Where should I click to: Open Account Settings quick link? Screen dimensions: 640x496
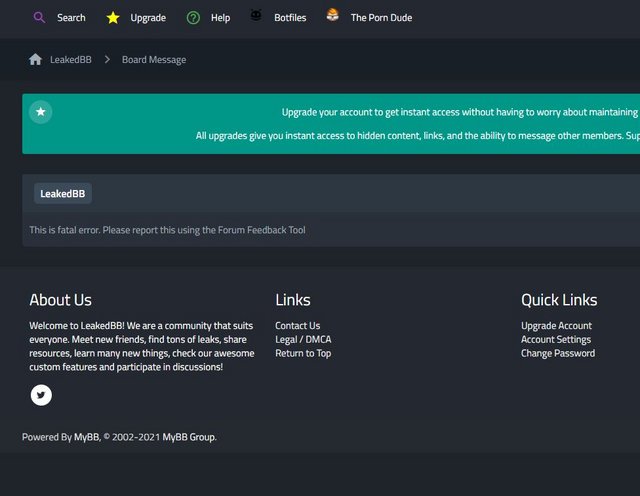(x=556, y=339)
